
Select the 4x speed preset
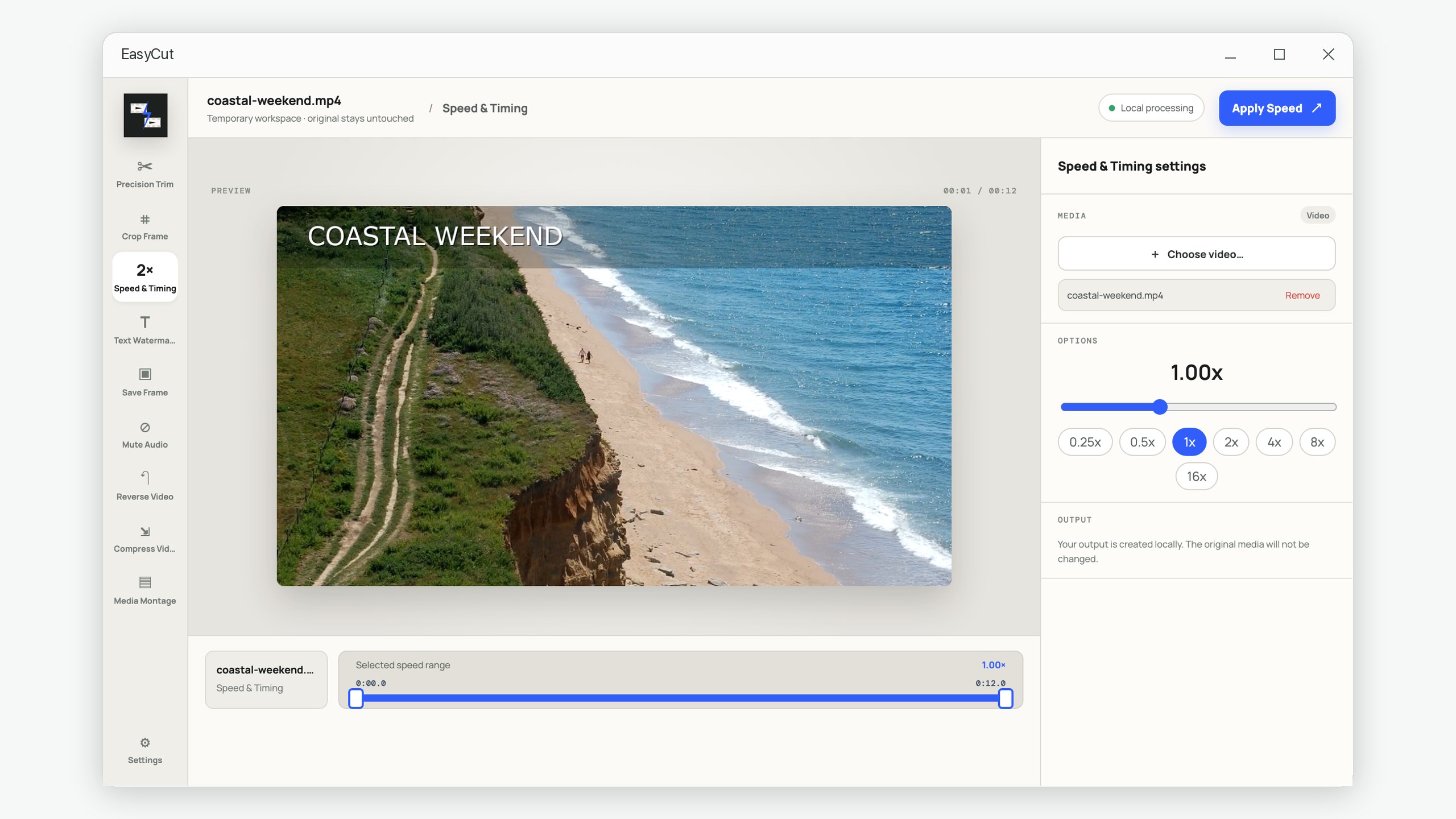pos(1274,442)
